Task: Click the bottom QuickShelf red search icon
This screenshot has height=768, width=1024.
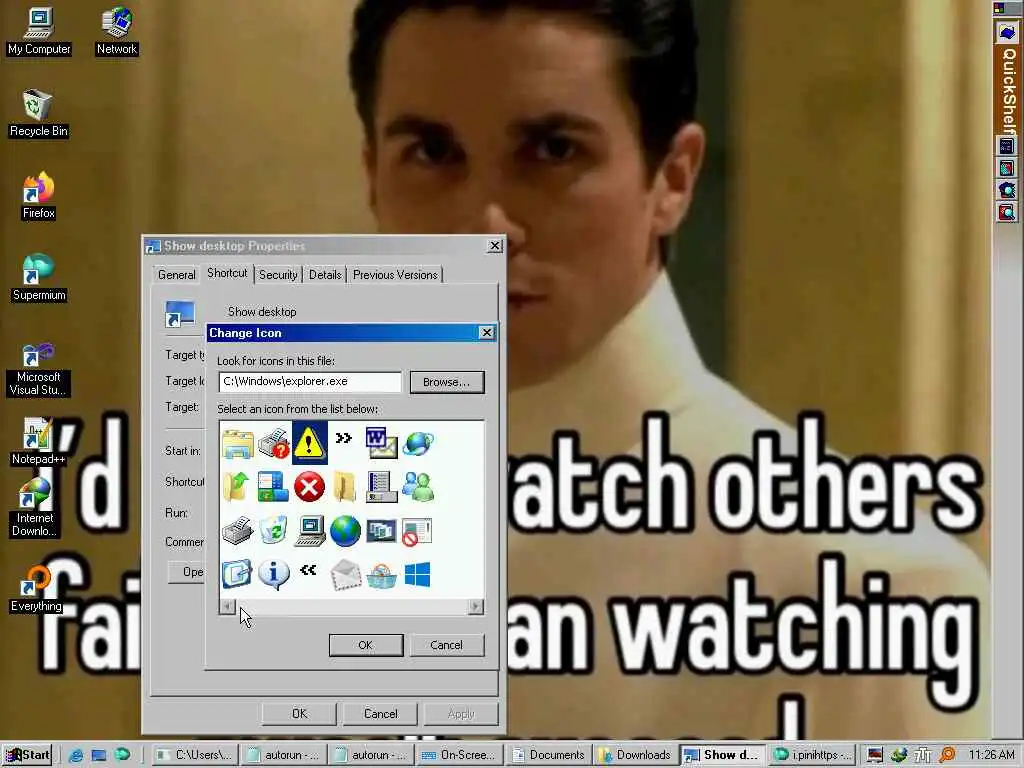Action: (1006, 212)
